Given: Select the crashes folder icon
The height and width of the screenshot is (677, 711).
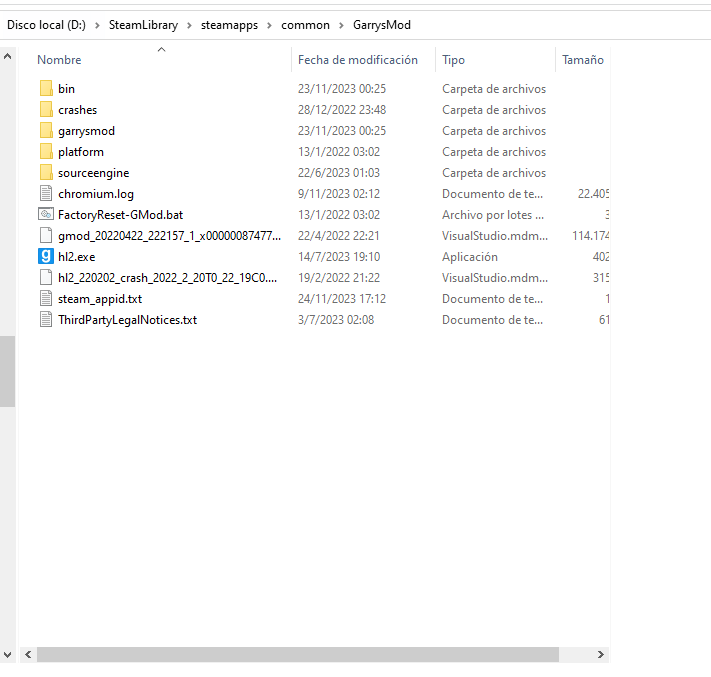Looking at the screenshot, I should click(x=46, y=109).
